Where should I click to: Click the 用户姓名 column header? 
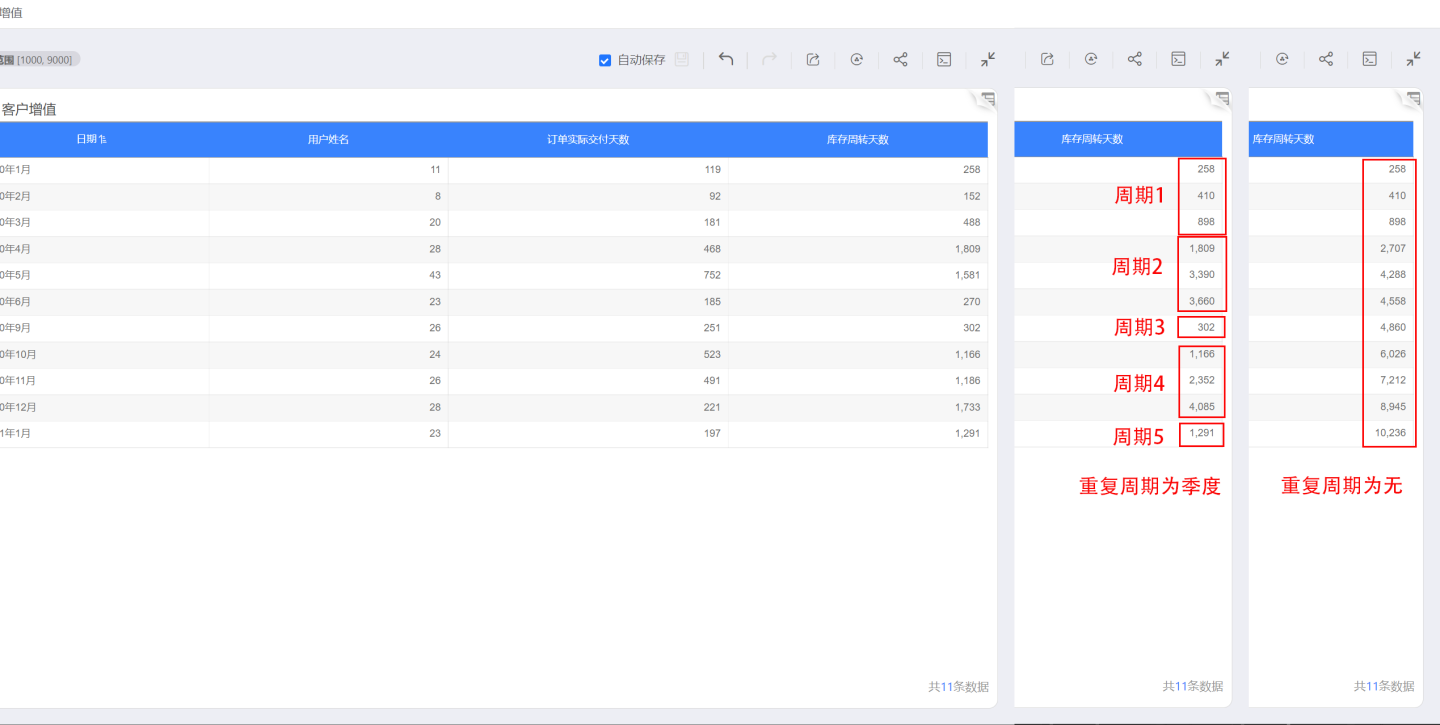[328, 139]
